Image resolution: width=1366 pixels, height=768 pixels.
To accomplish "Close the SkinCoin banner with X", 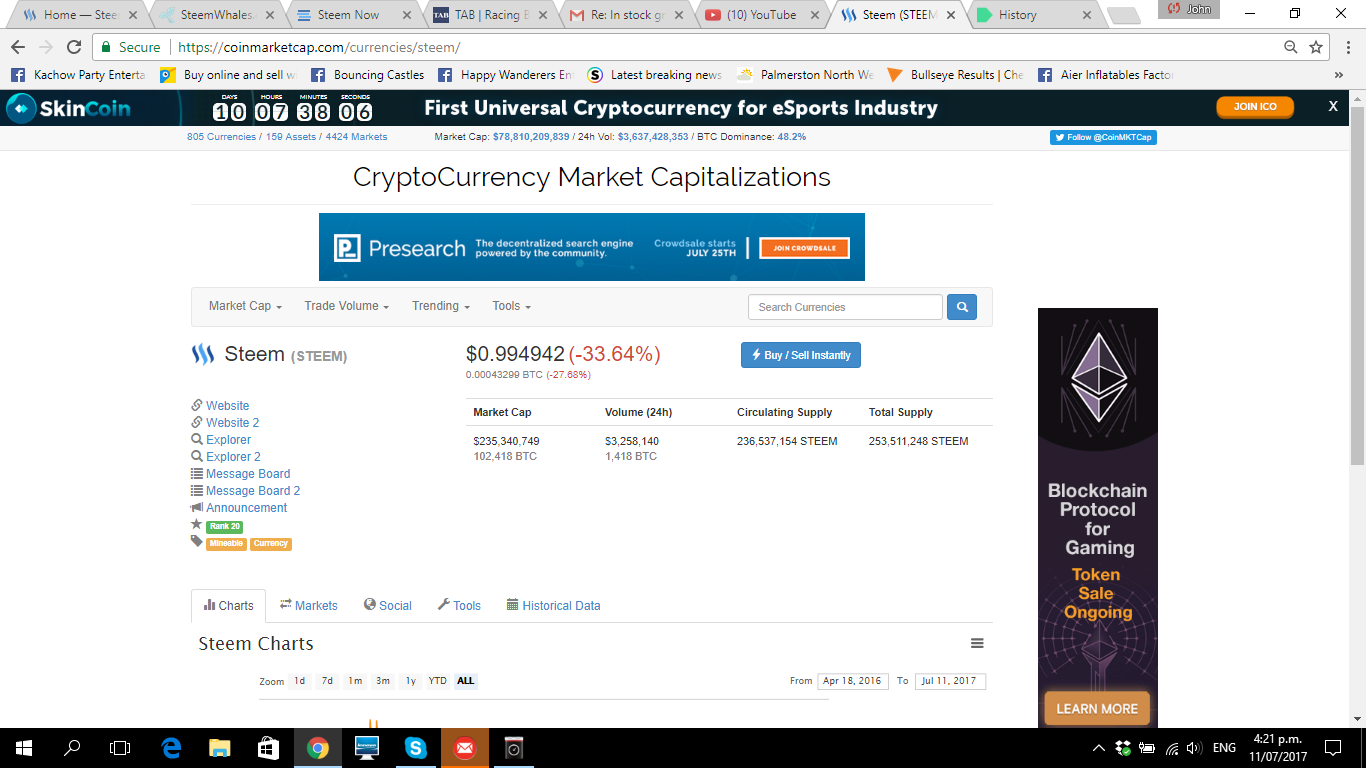I will pyautogui.click(x=1333, y=106).
